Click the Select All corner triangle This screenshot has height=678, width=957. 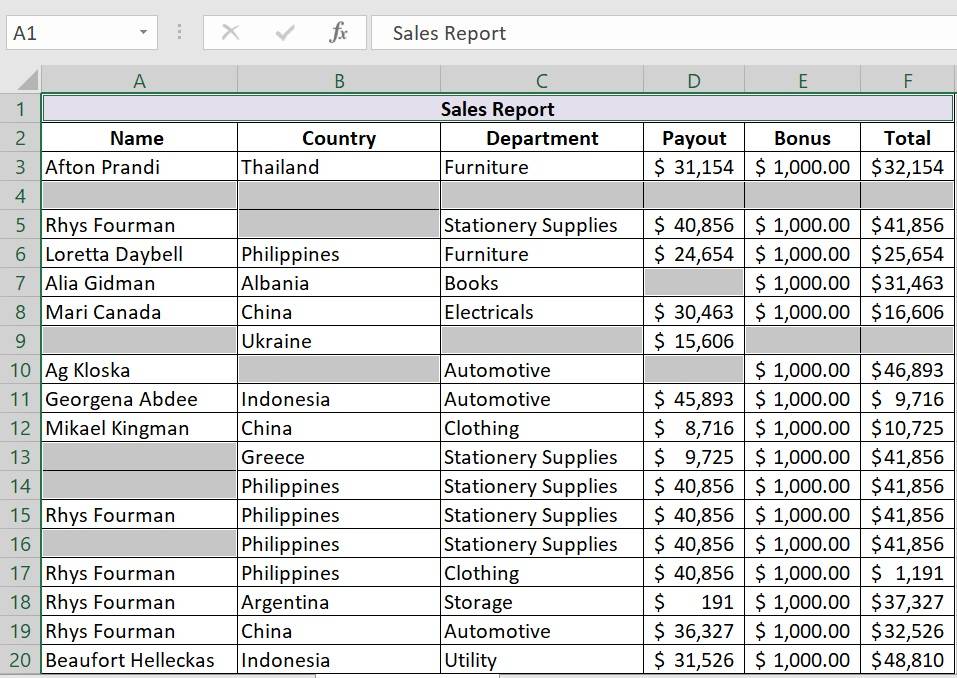point(27,80)
